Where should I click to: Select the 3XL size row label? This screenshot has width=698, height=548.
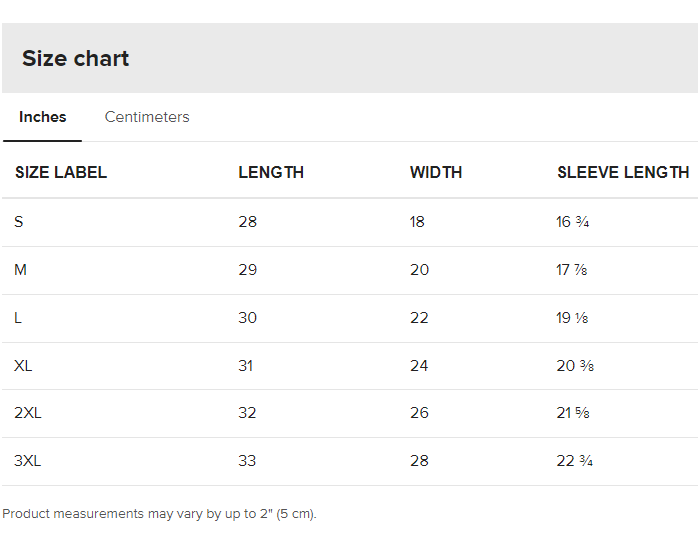[28, 461]
